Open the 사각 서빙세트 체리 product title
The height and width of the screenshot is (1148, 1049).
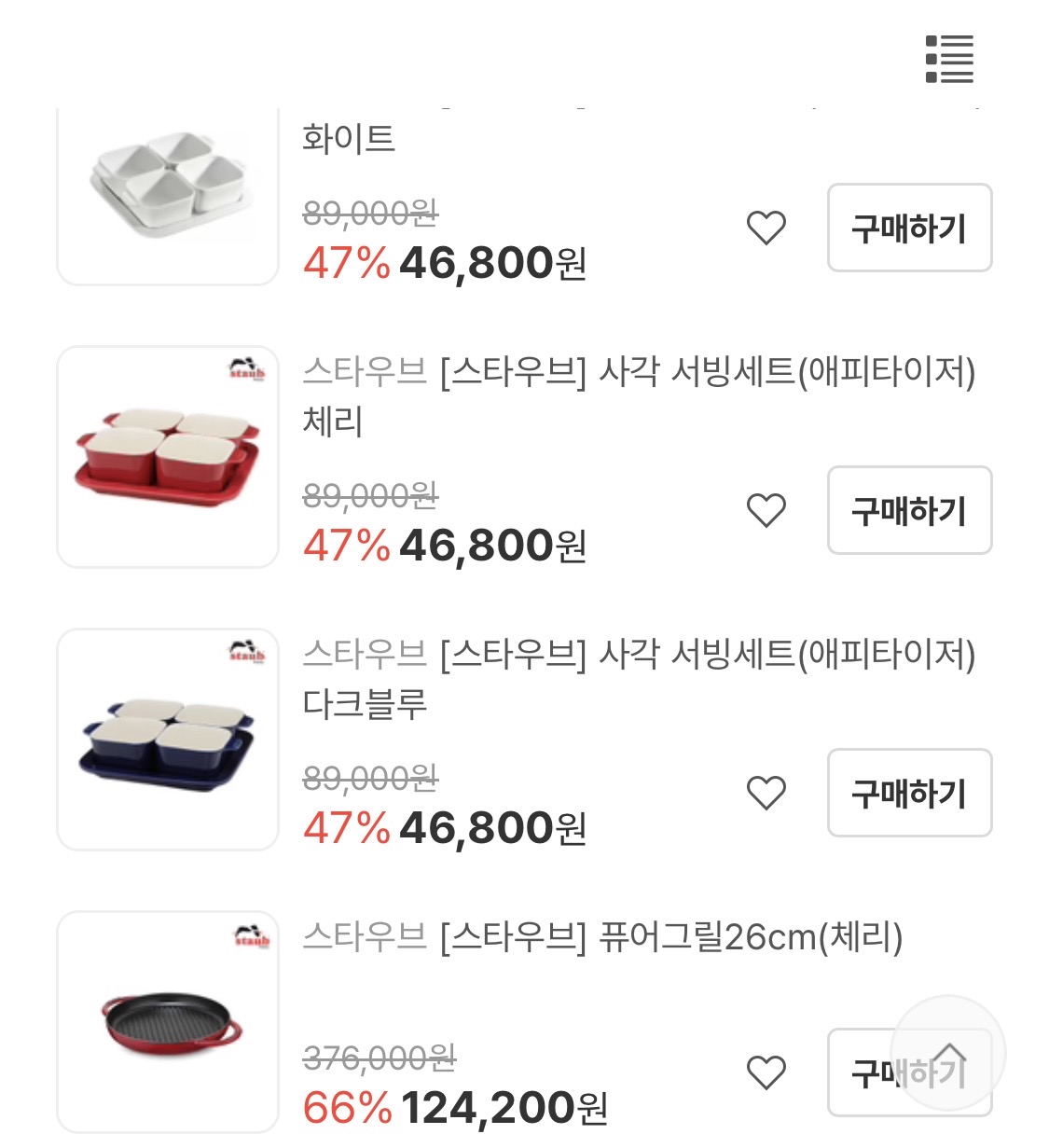pos(639,396)
